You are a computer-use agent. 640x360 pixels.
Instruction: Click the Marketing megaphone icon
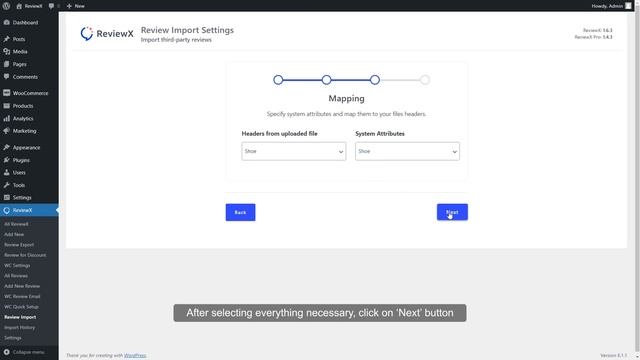pos(7,131)
